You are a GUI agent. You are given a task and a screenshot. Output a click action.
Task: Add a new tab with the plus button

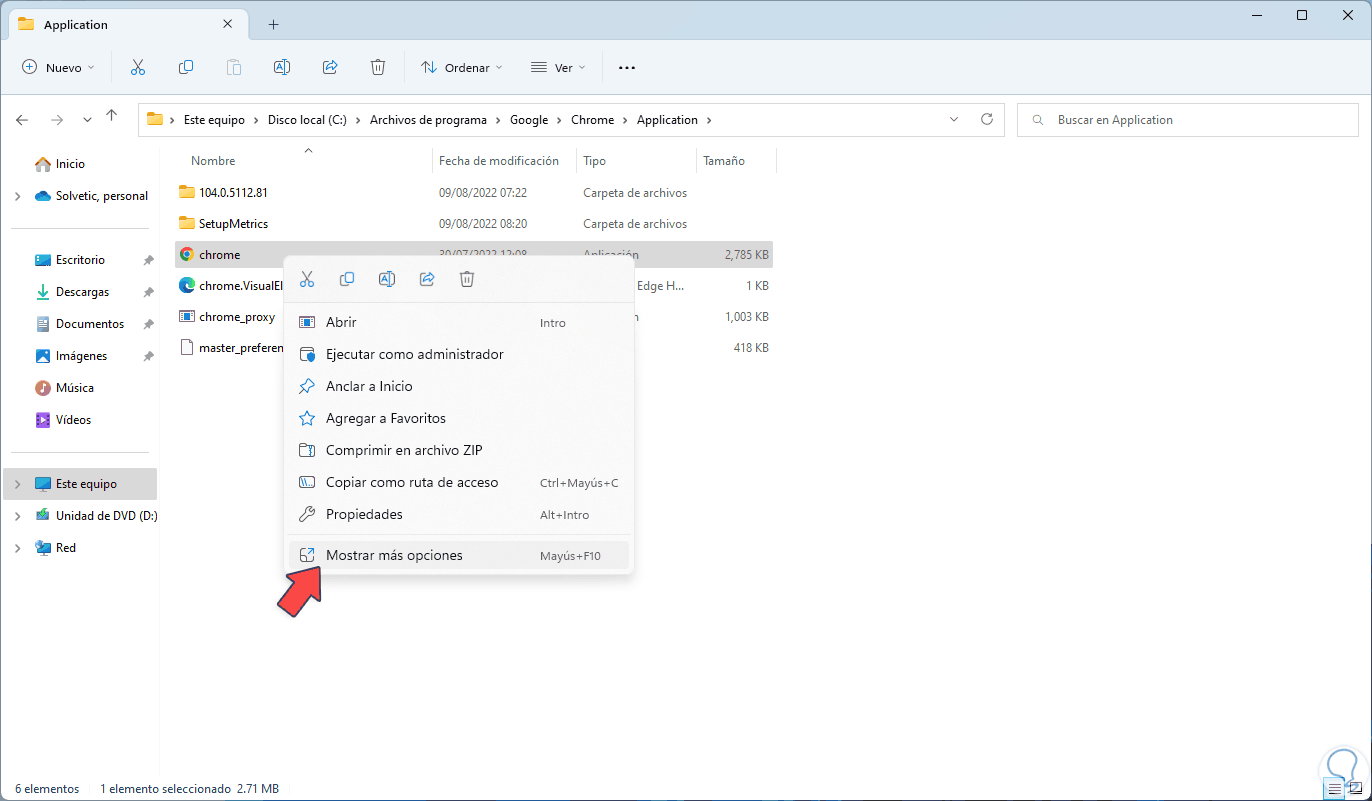(x=273, y=24)
